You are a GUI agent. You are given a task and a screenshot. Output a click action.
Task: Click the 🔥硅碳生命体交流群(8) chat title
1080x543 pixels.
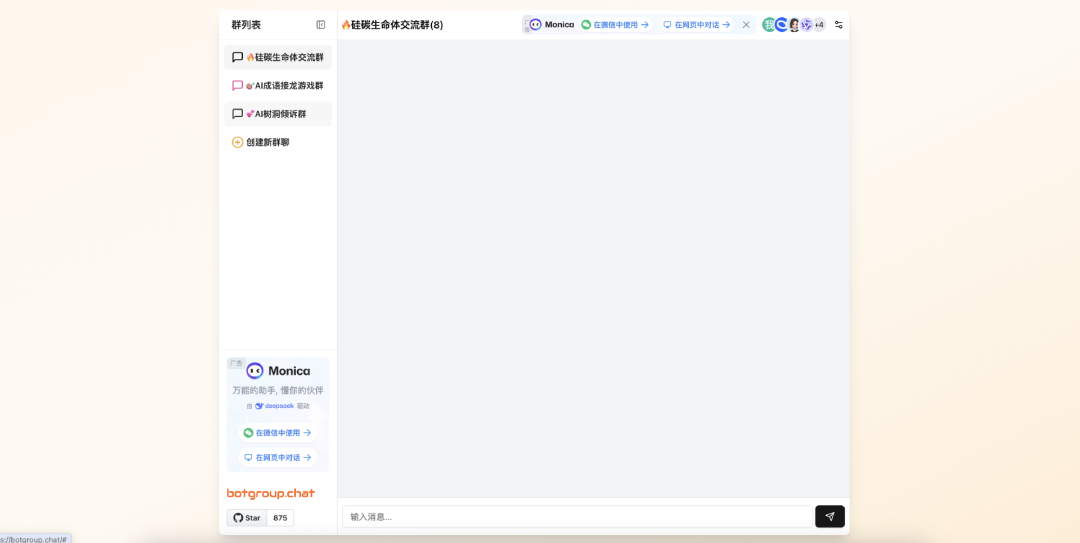tap(392, 25)
